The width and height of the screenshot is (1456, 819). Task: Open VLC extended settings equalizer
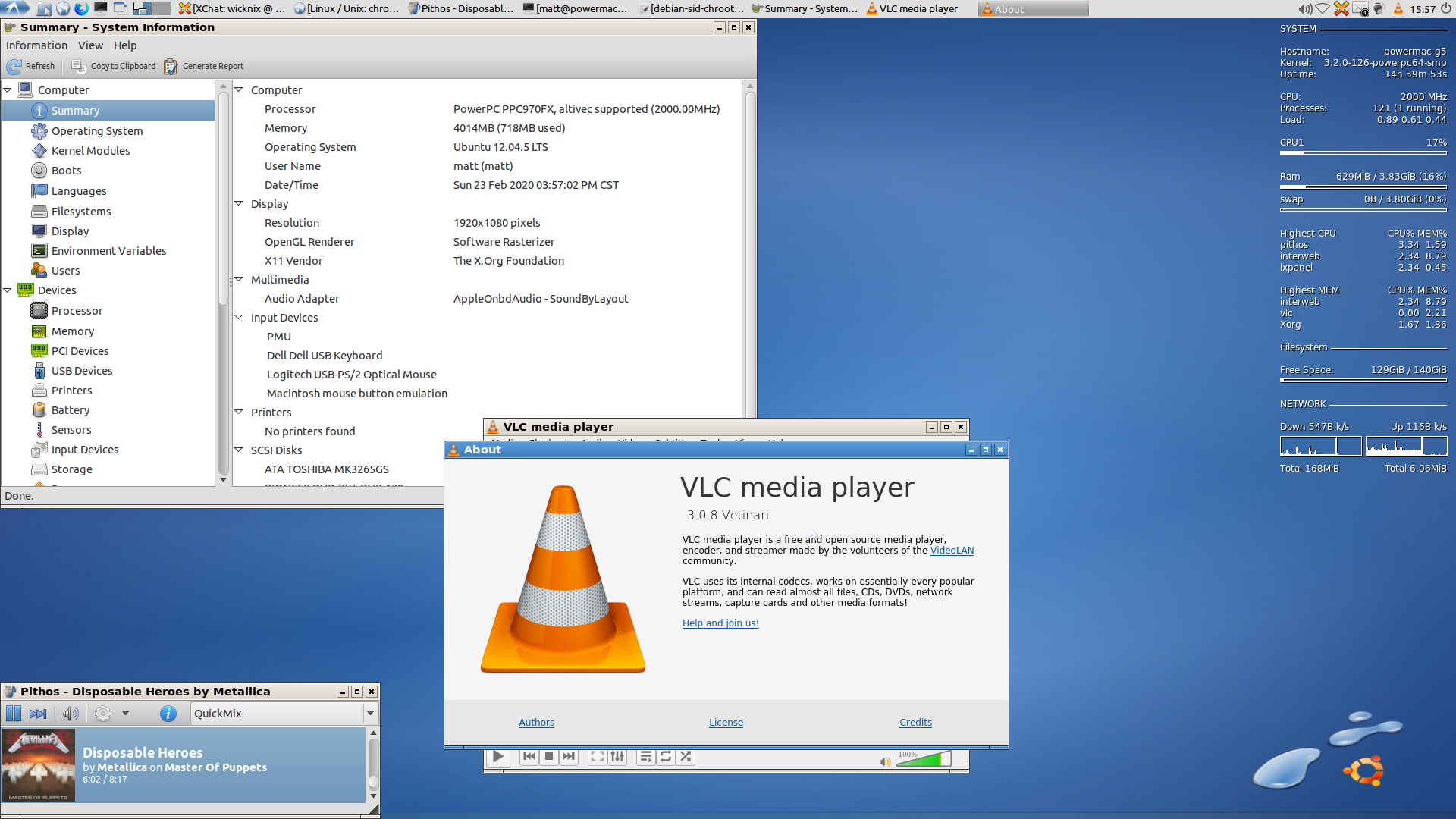tap(618, 756)
